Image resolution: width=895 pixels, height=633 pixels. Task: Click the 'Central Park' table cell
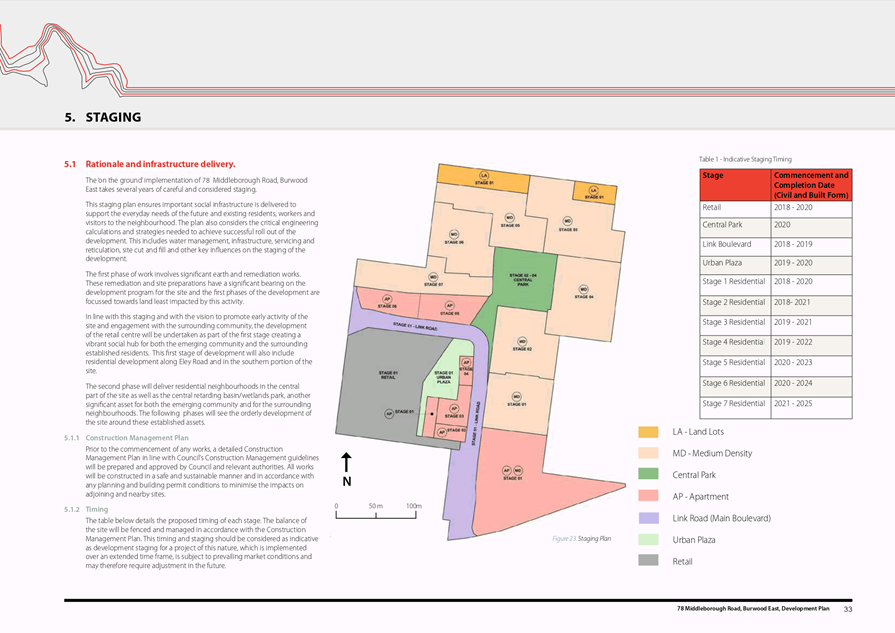point(736,227)
